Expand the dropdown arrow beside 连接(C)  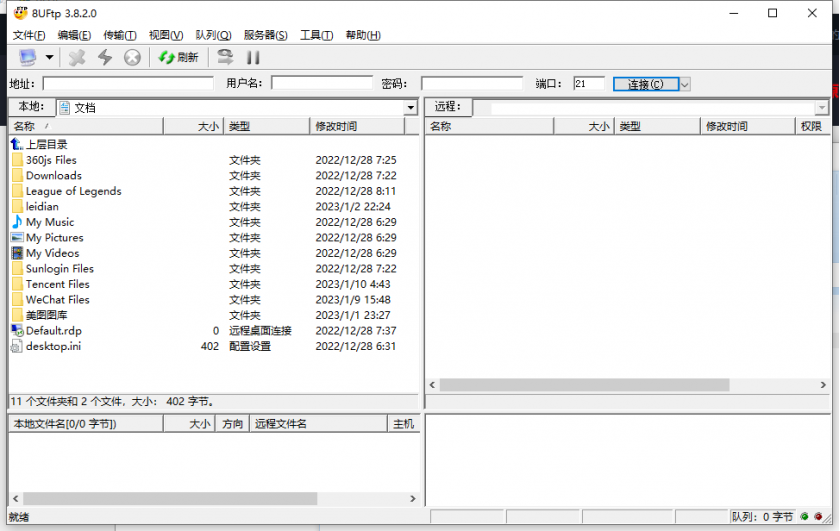click(685, 84)
